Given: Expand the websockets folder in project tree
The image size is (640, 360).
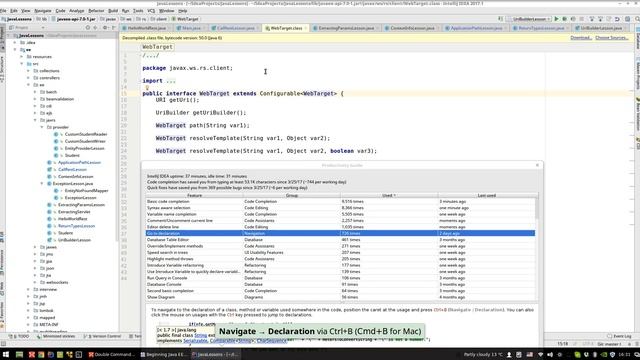Looking at the screenshot, I should (36, 282).
